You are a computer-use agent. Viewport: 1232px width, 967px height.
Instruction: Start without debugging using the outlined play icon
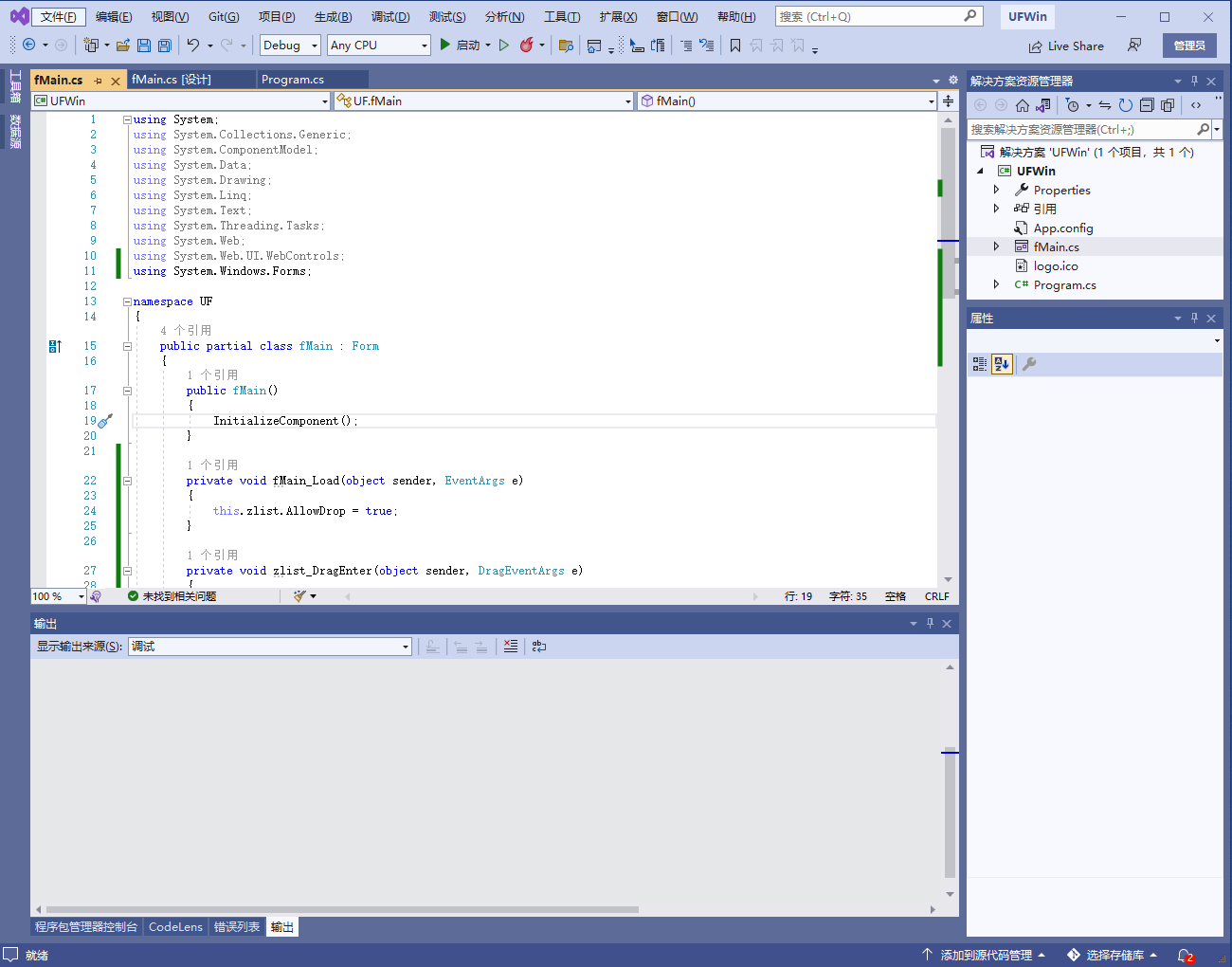coord(504,45)
